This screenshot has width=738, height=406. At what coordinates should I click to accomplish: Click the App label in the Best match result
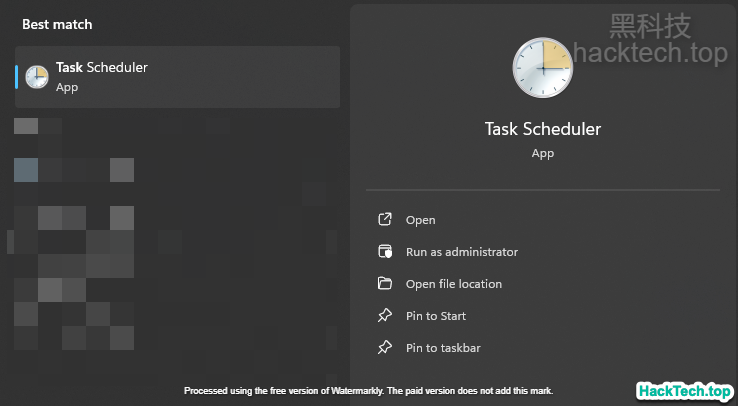click(67, 87)
